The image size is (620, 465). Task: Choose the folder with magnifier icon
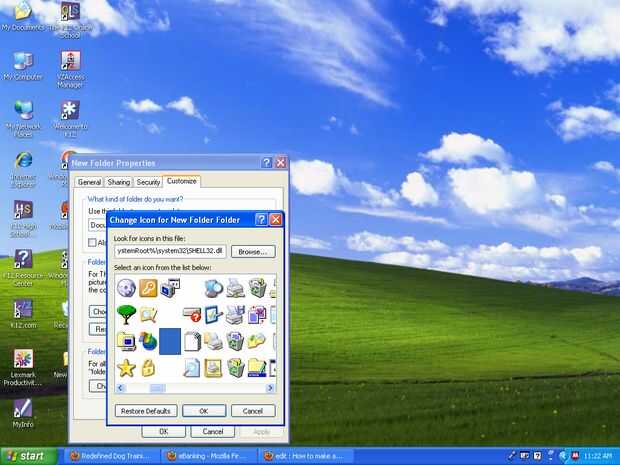(x=148, y=315)
